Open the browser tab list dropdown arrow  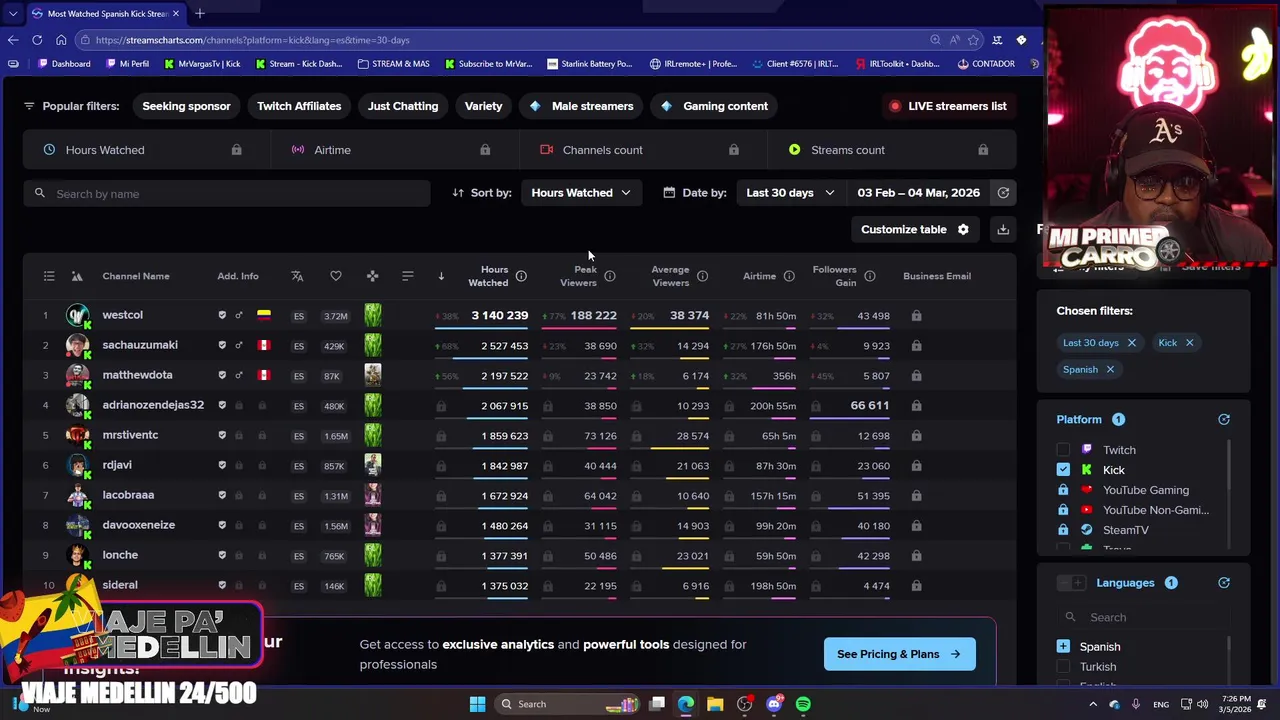pyautogui.click(x=13, y=13)
